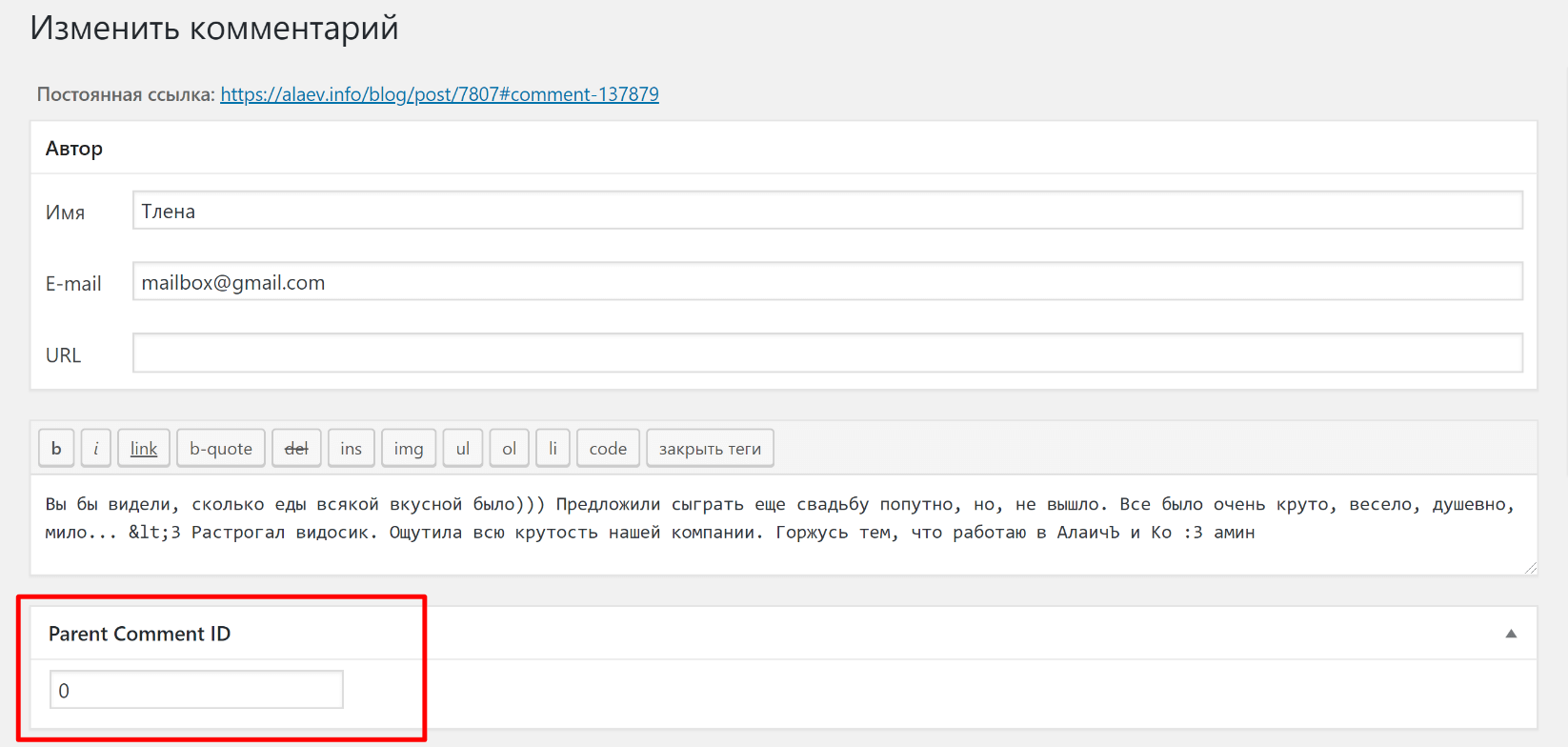Click the 'закрыть теги' button
Image resolution: width=1568 pixels, height=747 pixels.
point(710,448)
